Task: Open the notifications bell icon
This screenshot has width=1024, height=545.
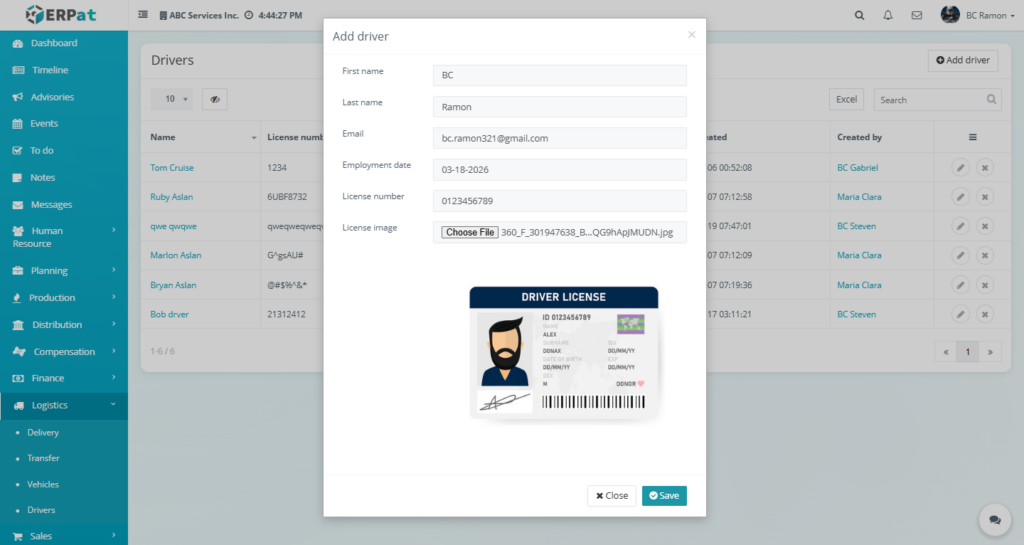Action: (888, 15)
